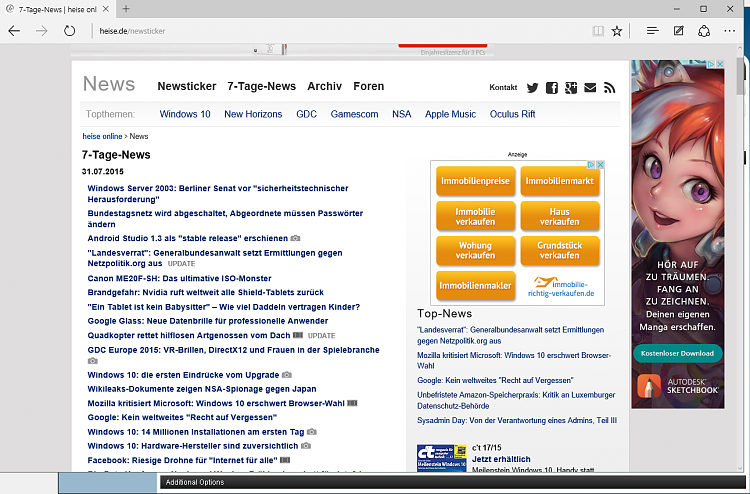Click Haus verkaufen ad button

(560, 216)
